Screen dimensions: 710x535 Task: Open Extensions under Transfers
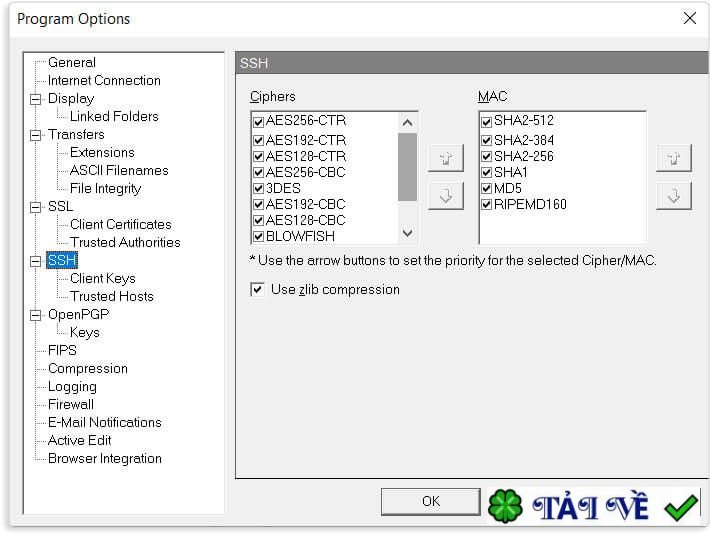102,153
